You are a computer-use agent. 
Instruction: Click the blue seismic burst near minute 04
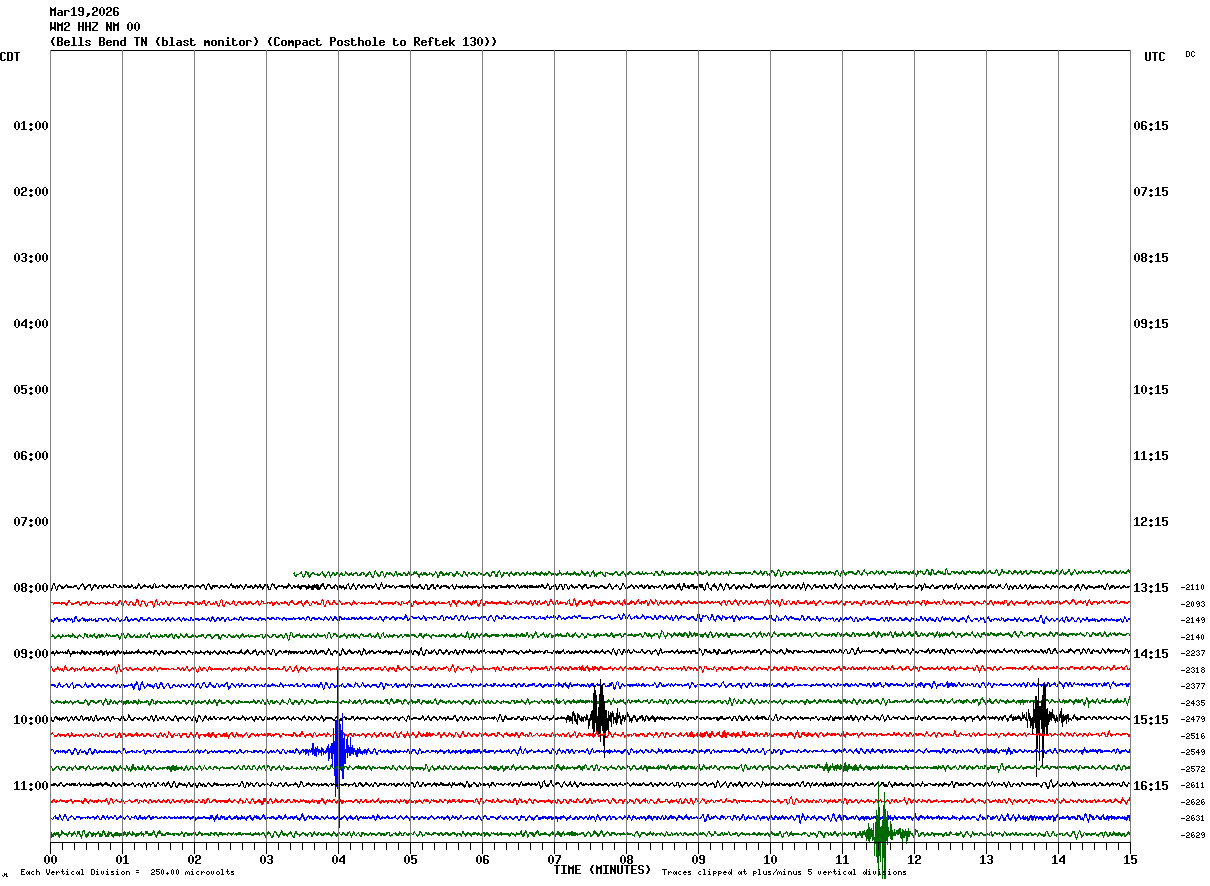(338, 751)
